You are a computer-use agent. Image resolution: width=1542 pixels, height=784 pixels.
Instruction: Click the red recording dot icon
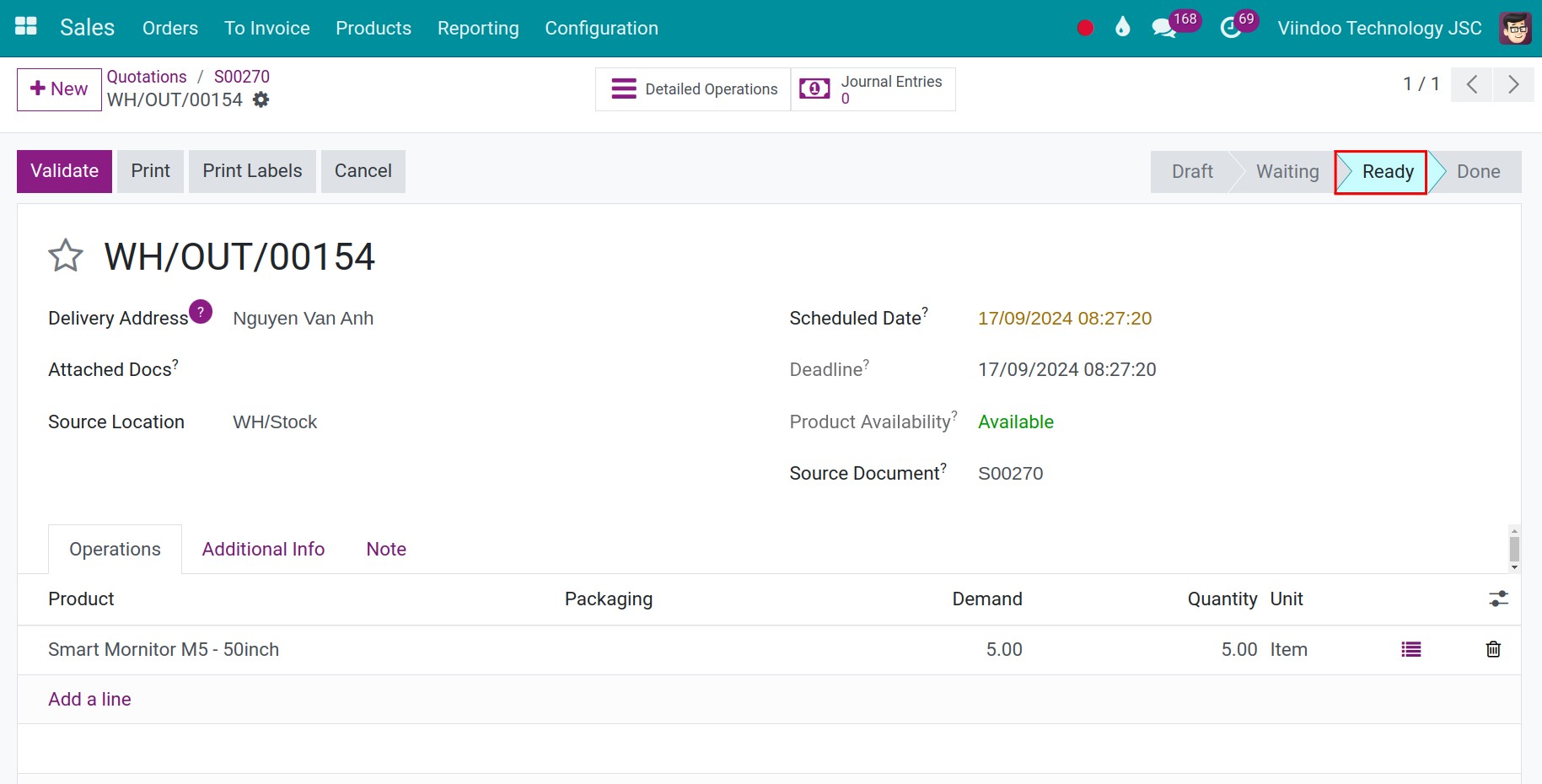[1085, 28]
